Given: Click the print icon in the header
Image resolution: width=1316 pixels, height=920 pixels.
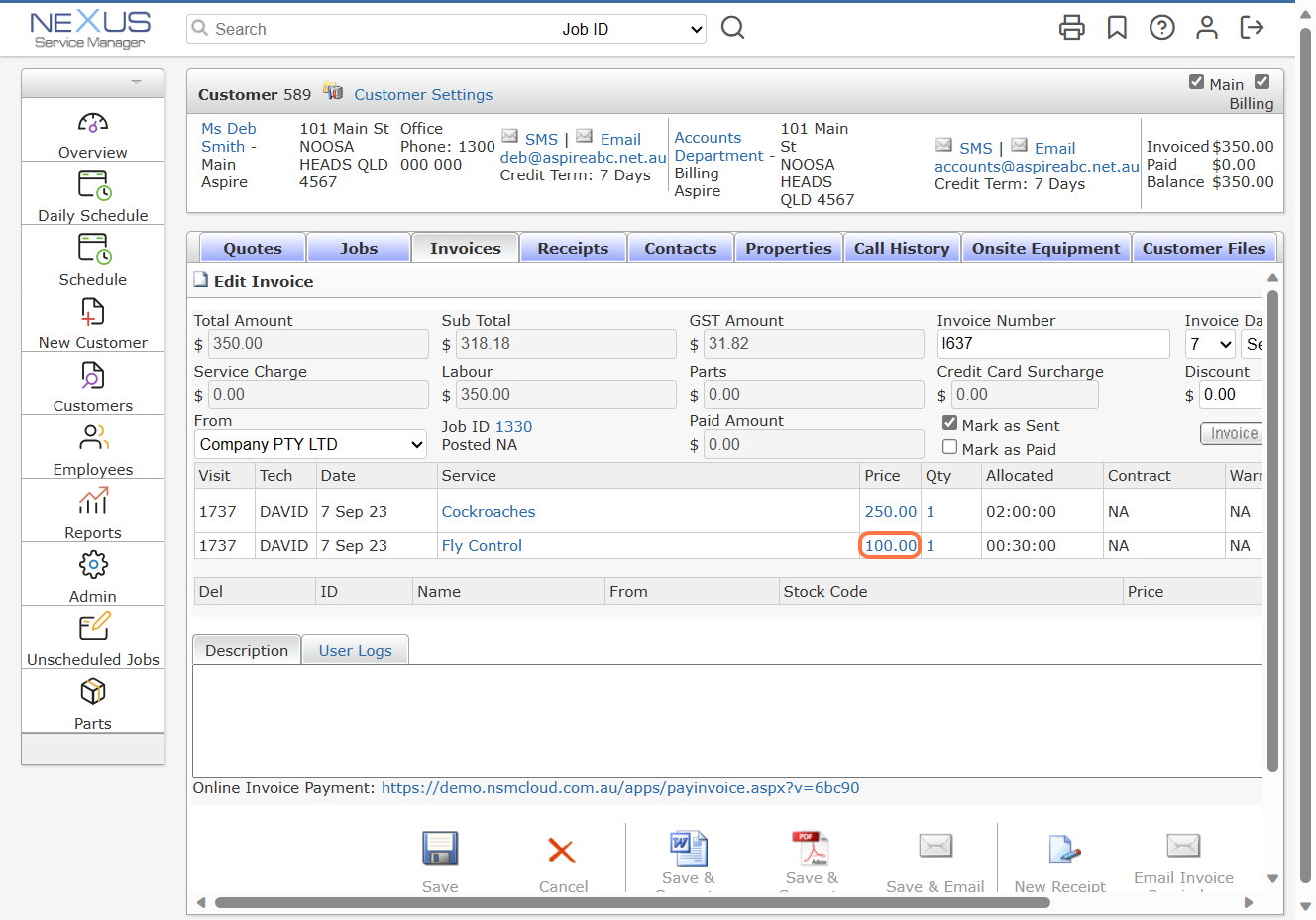Looking at the screenshot, I should click(x=1072, y=28).
